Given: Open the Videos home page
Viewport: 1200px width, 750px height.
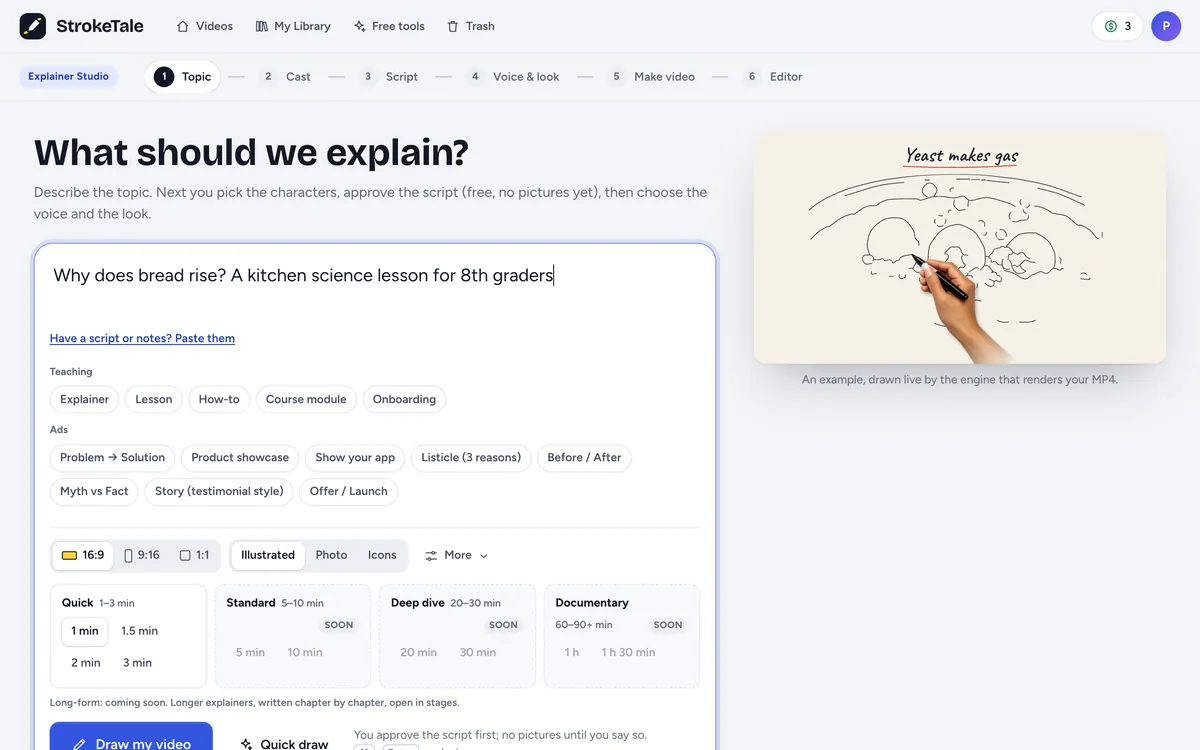Looking at the screenshot, I should pyautogui.click(x=205, y=26).
